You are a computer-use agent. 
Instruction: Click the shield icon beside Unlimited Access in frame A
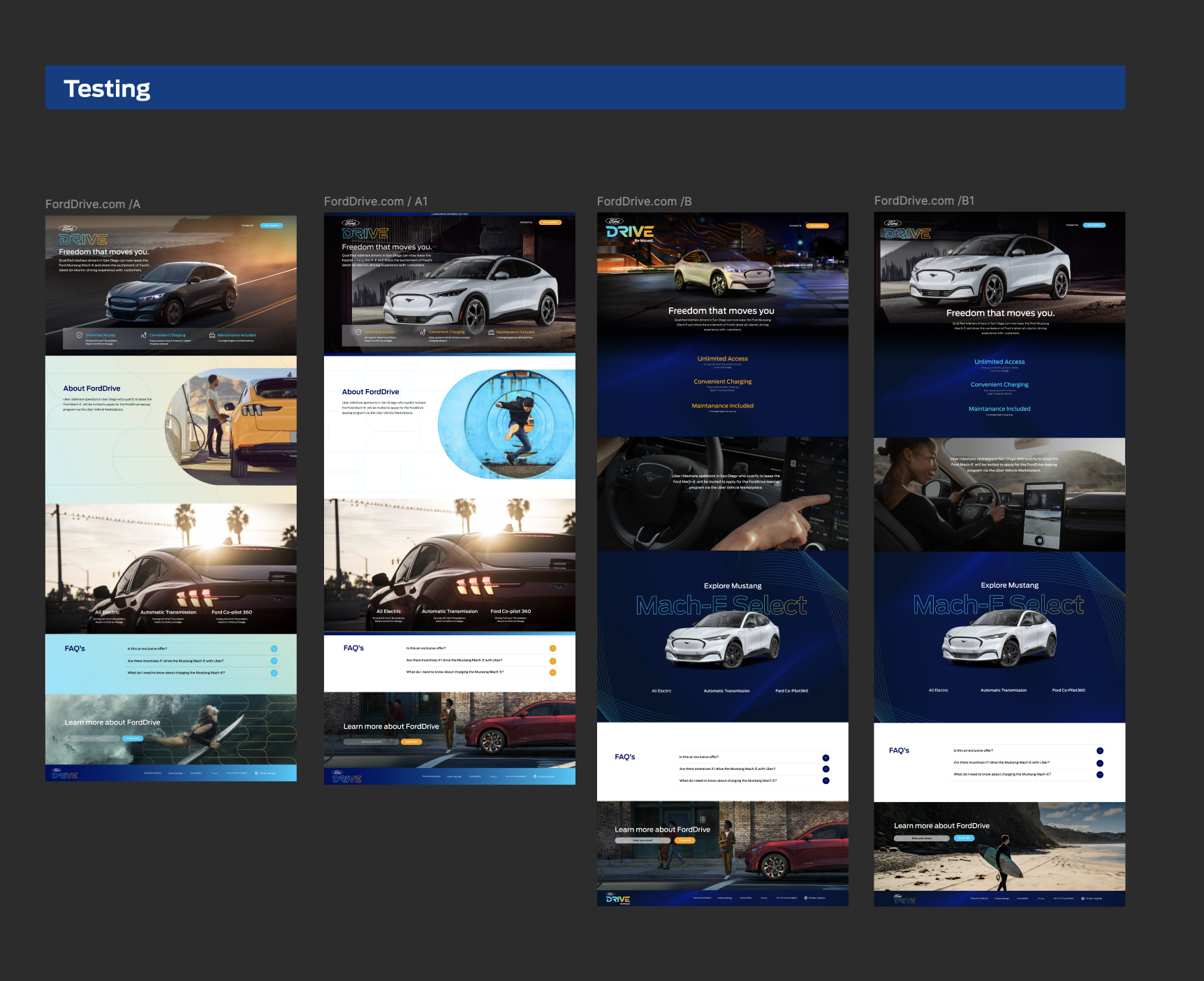point(80,335)
